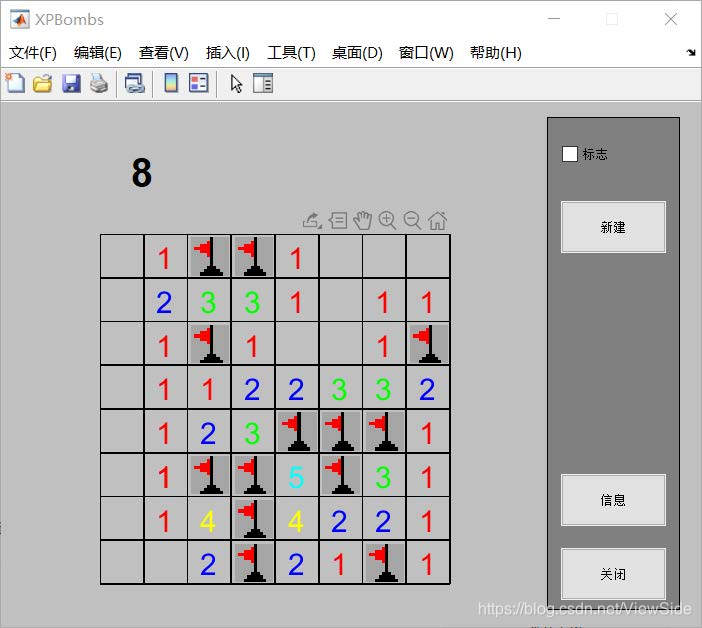
Task: Click the axes export icon
Action: click(312, 220)
